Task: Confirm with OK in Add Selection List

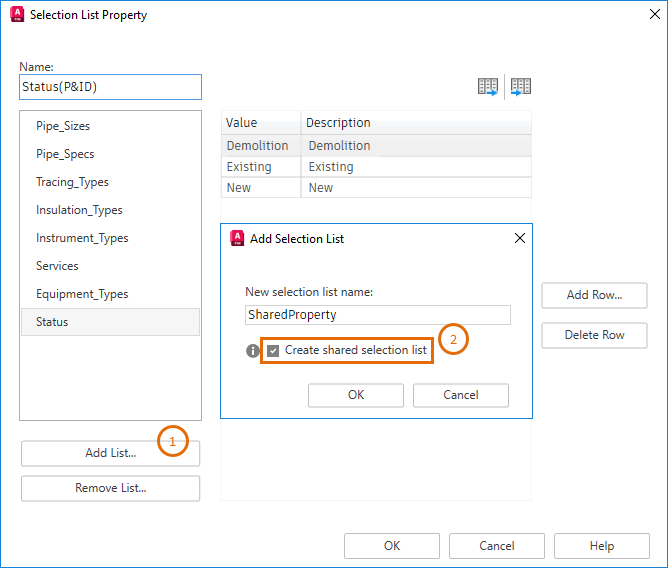Action: tap(356, 395)
